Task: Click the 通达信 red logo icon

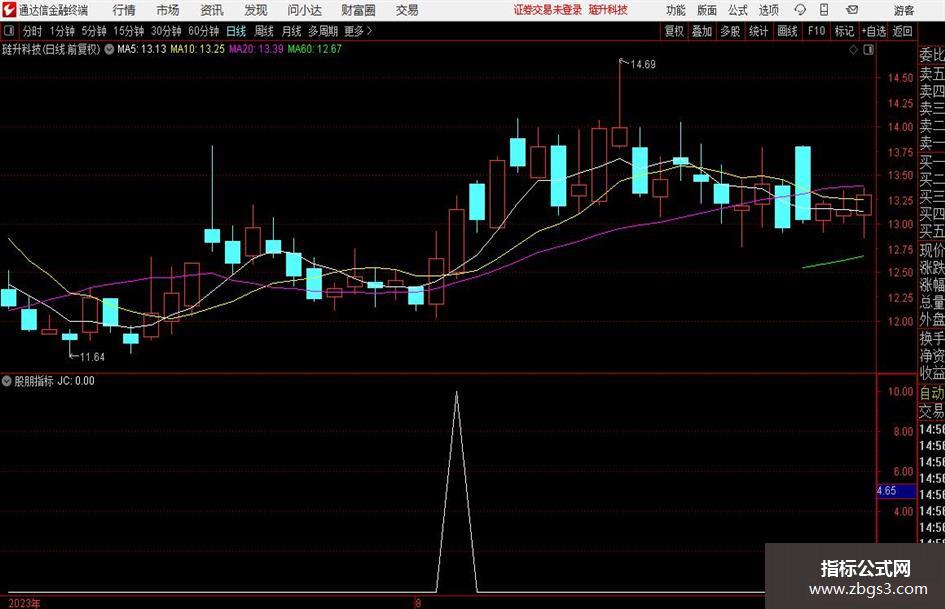Action: [x=8, y=10]
